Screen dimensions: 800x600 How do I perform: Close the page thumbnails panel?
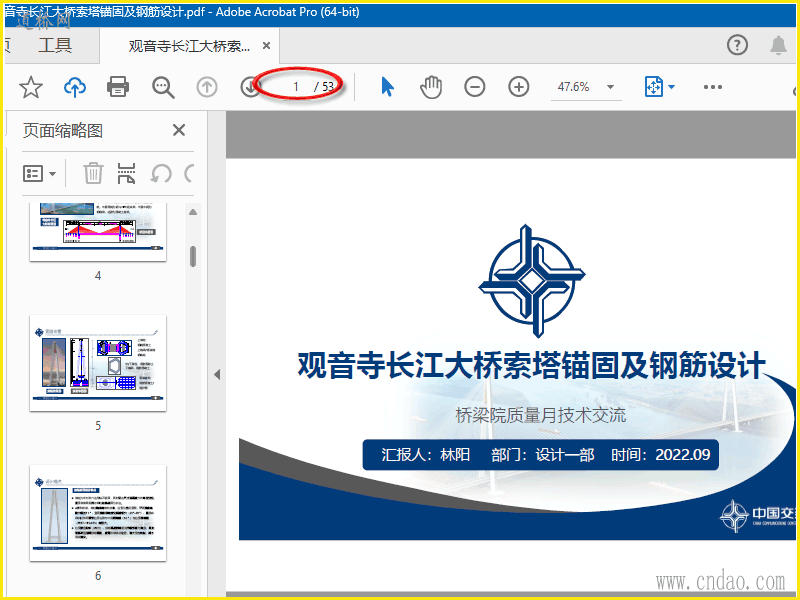tap(179, 130)
